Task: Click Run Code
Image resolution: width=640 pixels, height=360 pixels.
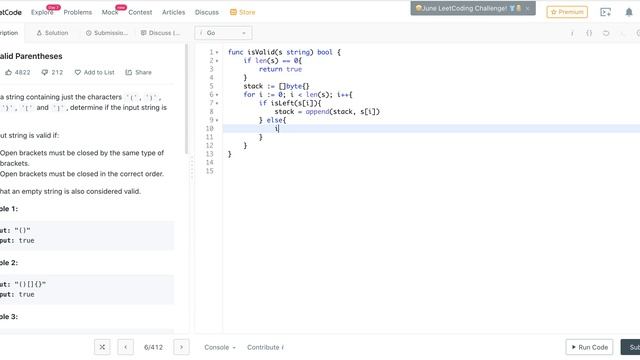Action: coord(589,347)
